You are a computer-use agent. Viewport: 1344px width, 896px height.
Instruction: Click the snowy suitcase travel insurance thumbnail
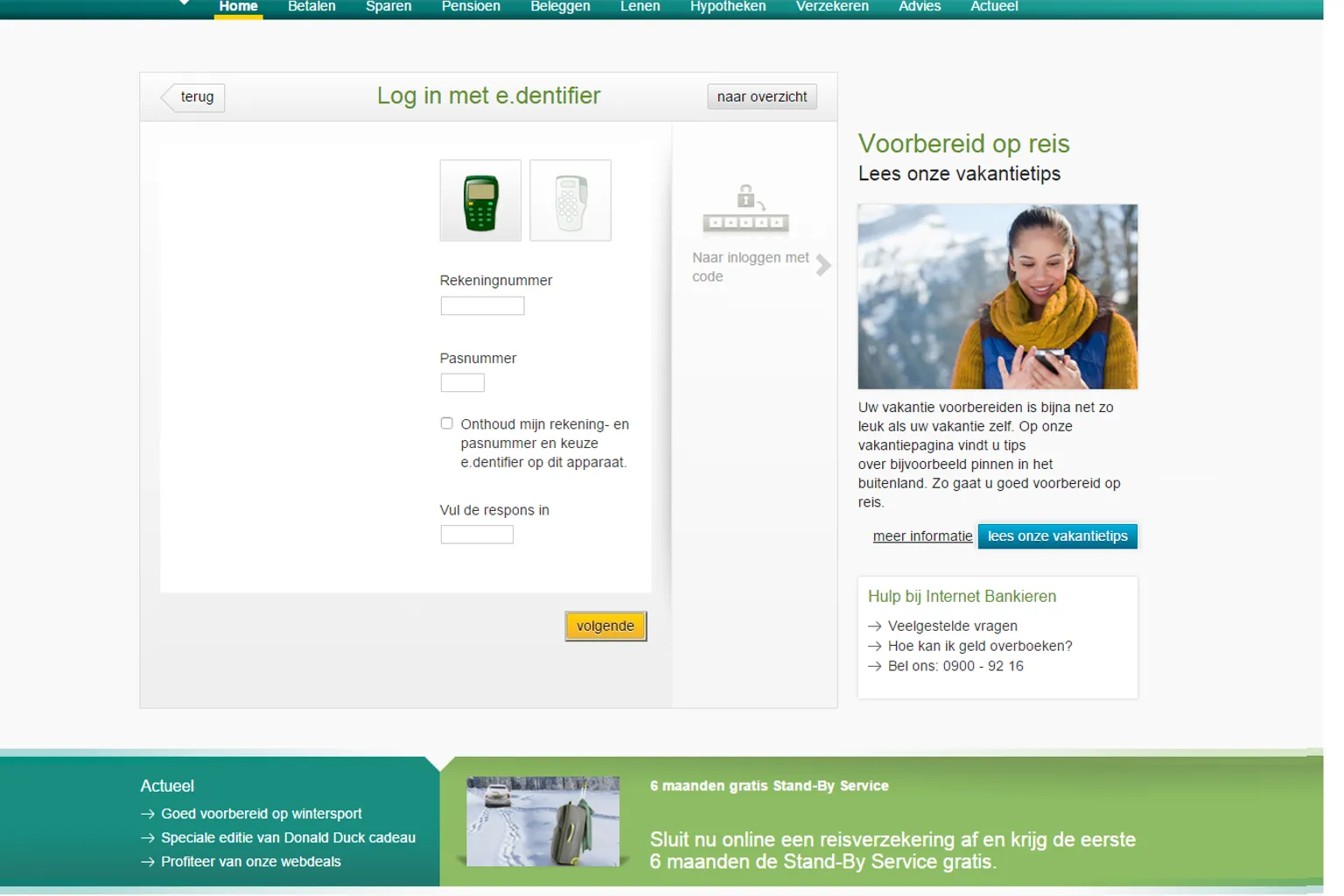click(x=542, y=822)
